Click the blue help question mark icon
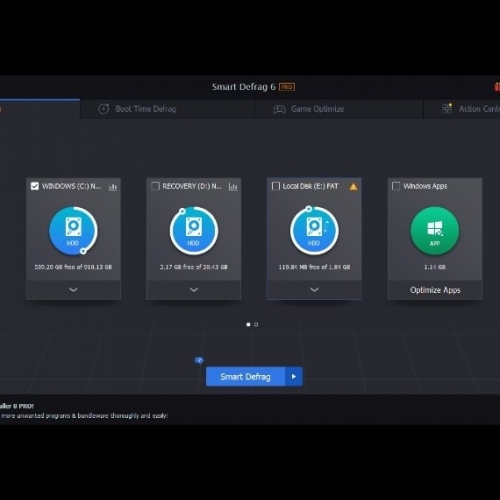This screenshot has width=500, height=500. click(199, 360)
